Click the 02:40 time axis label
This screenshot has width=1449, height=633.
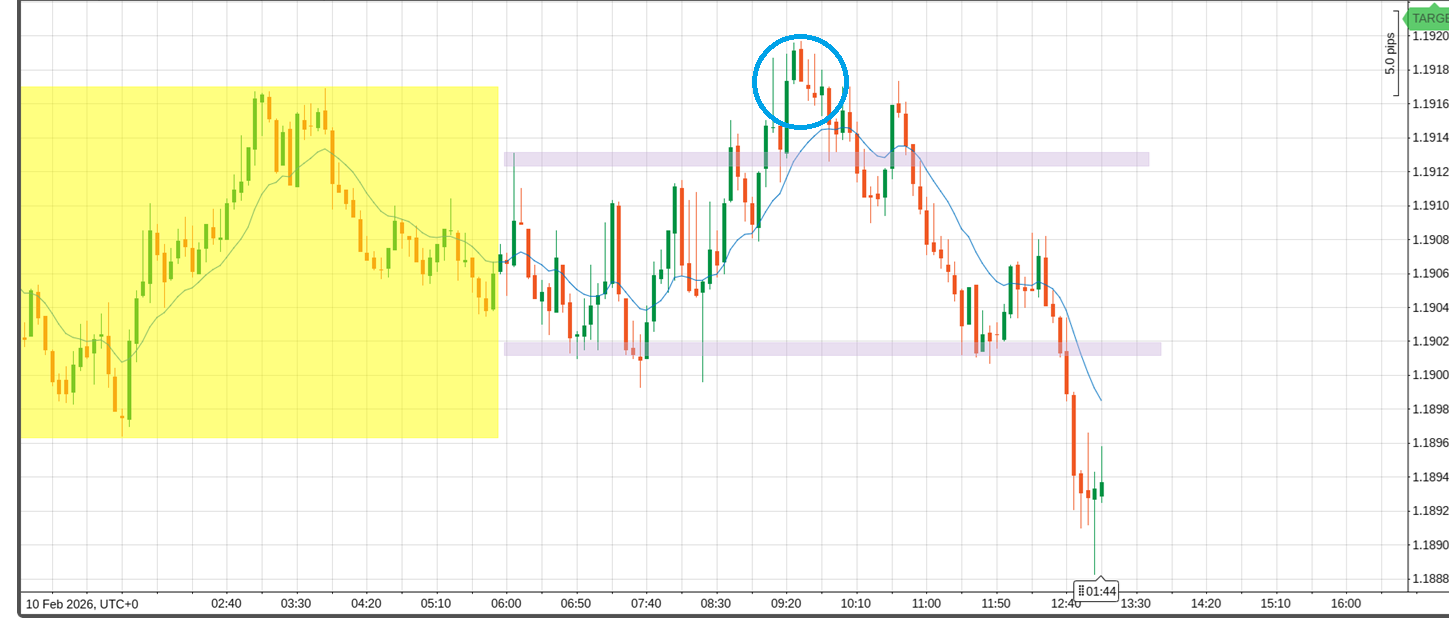[x=226, y=604]
